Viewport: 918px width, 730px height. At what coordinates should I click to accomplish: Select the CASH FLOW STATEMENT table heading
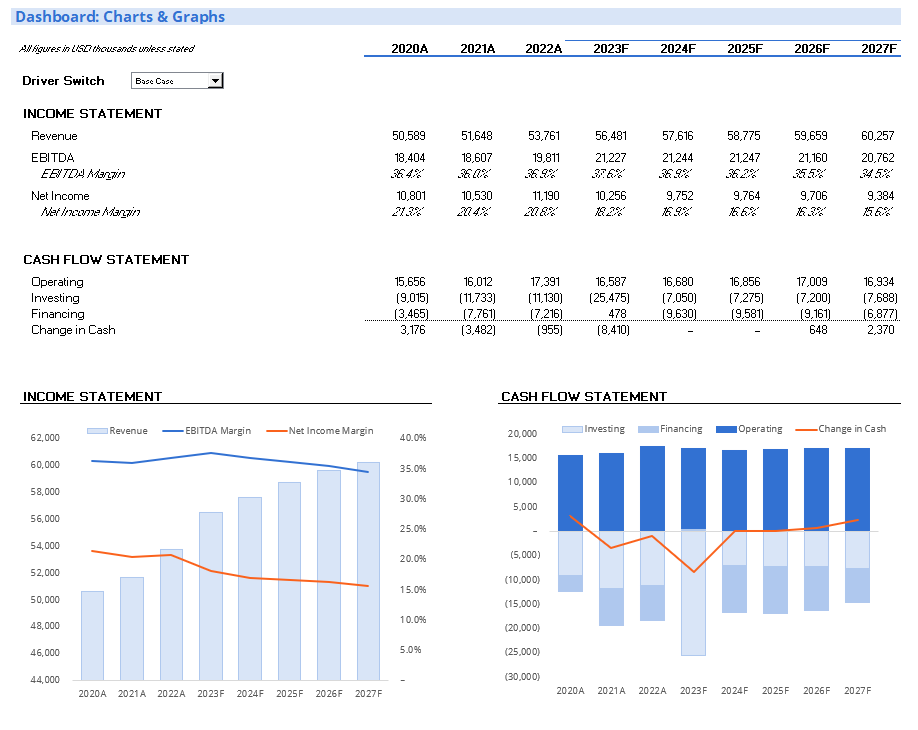tap(106, 260)
